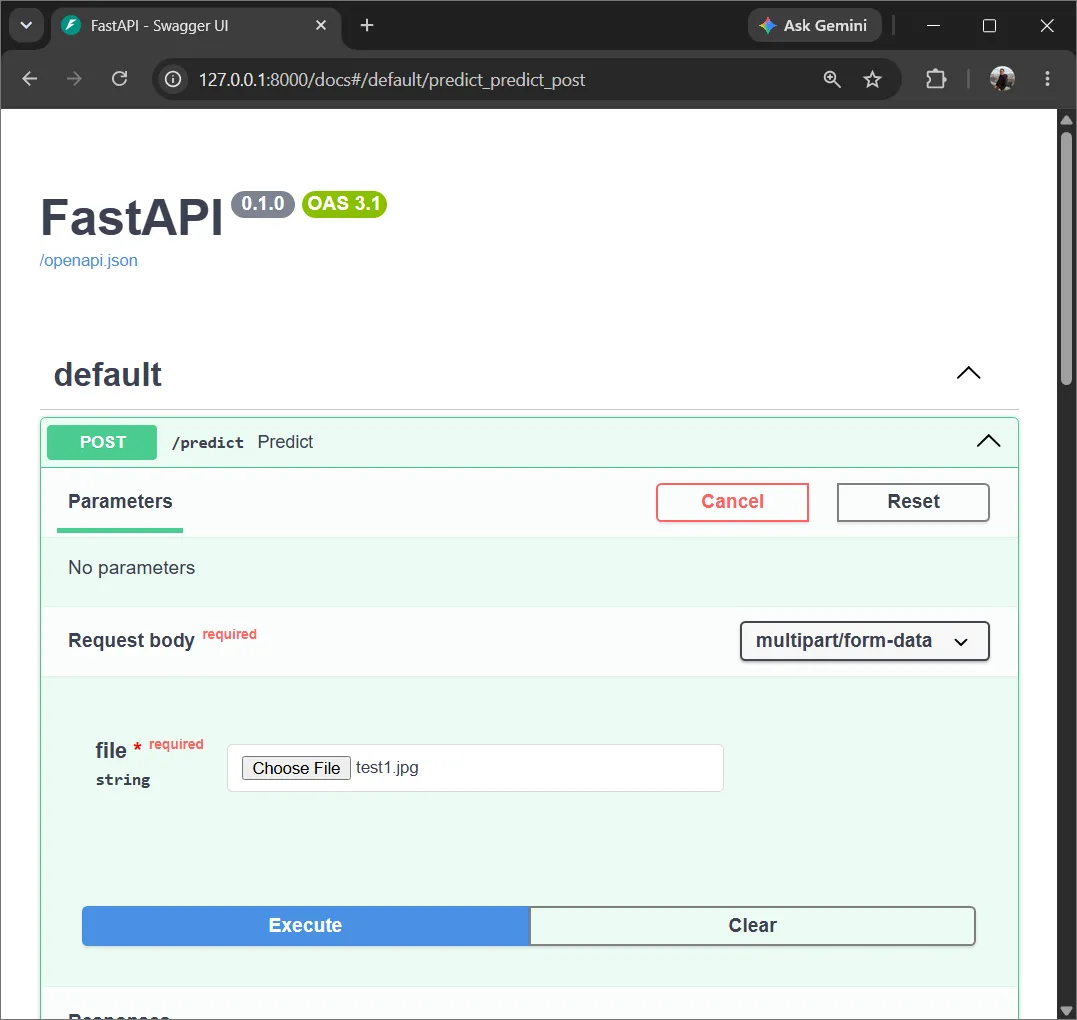Screen dimensions: 1077x1020
Task: Open the multipart/form-data content type dropdown
Action: click(864, 641)
